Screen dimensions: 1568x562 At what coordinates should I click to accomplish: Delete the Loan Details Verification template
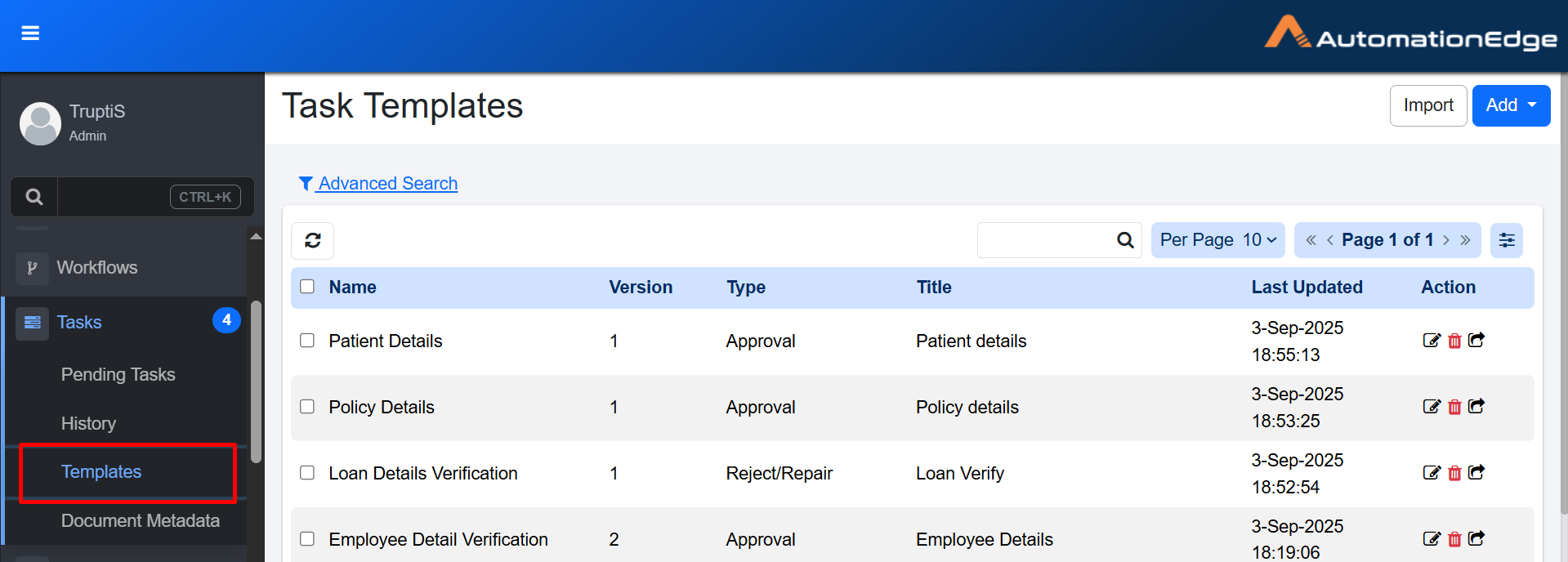(x=1454, y=474)
